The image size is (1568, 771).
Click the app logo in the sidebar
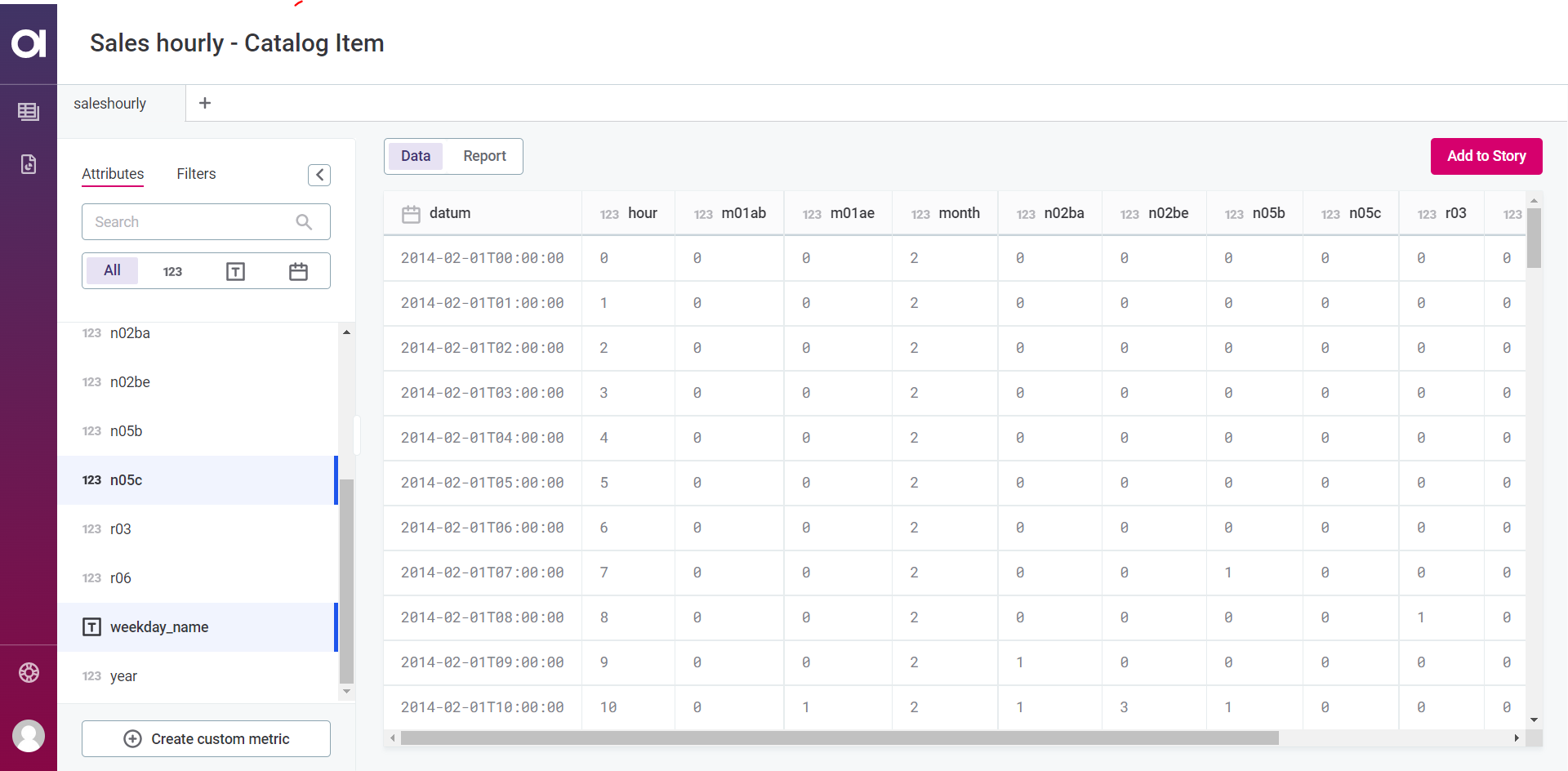tap(29, 43)
